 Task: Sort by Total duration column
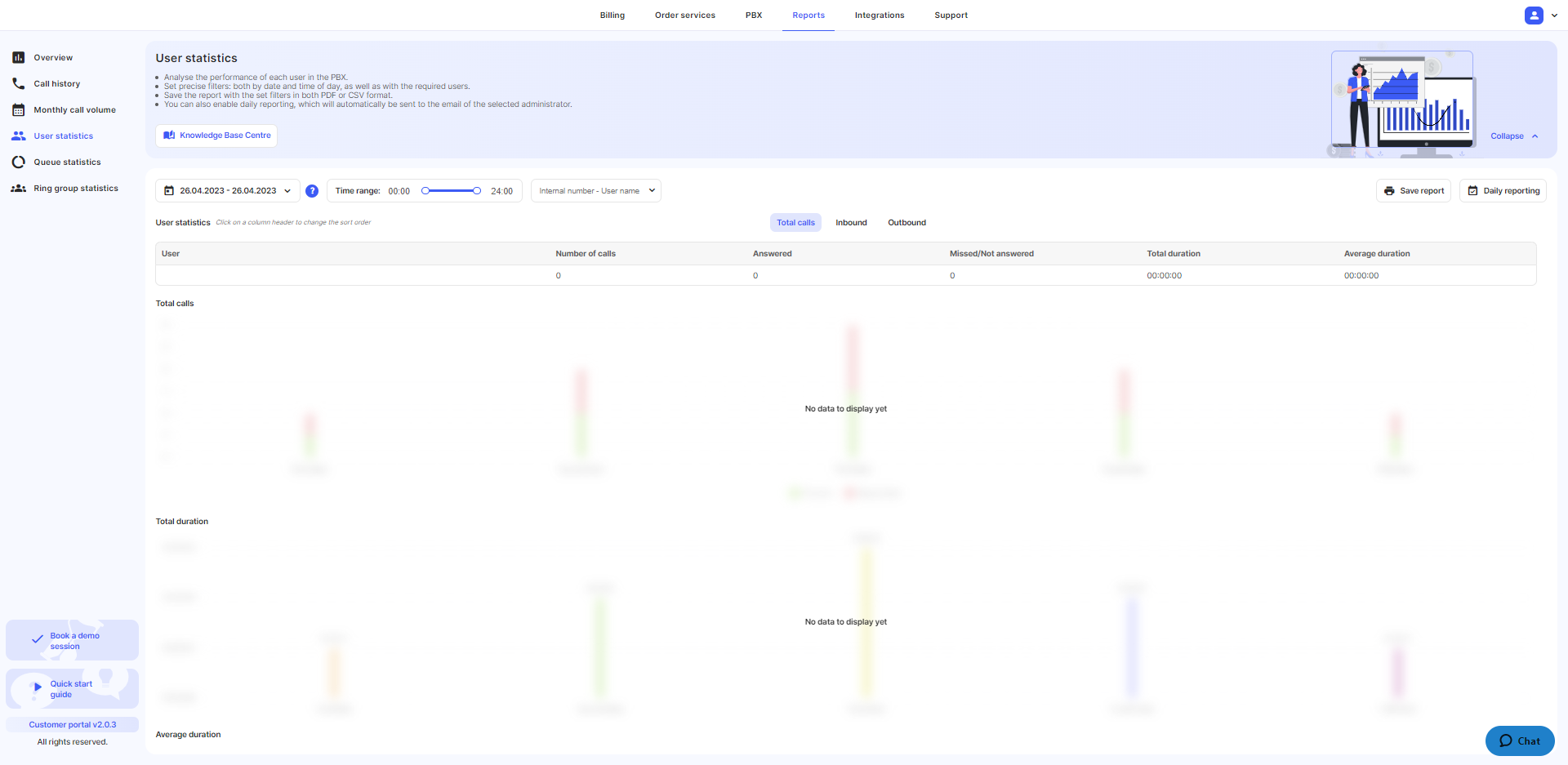point(1174,254)
